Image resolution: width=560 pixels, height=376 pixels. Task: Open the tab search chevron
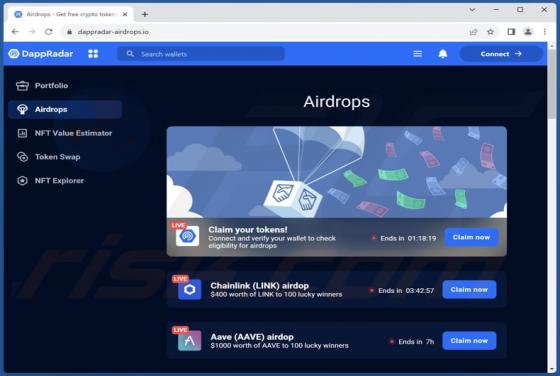472,10
